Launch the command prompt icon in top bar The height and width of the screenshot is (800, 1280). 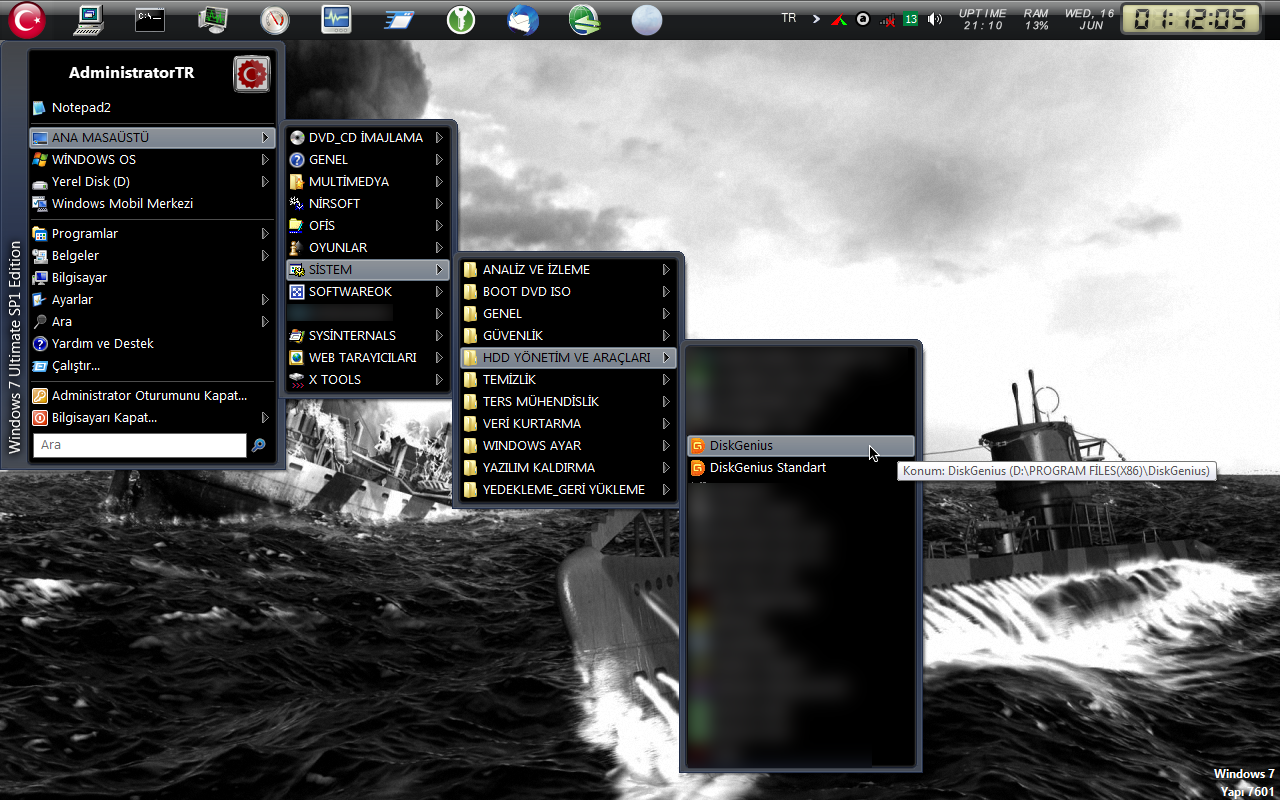pyautogui.click(x=150, y=19)
